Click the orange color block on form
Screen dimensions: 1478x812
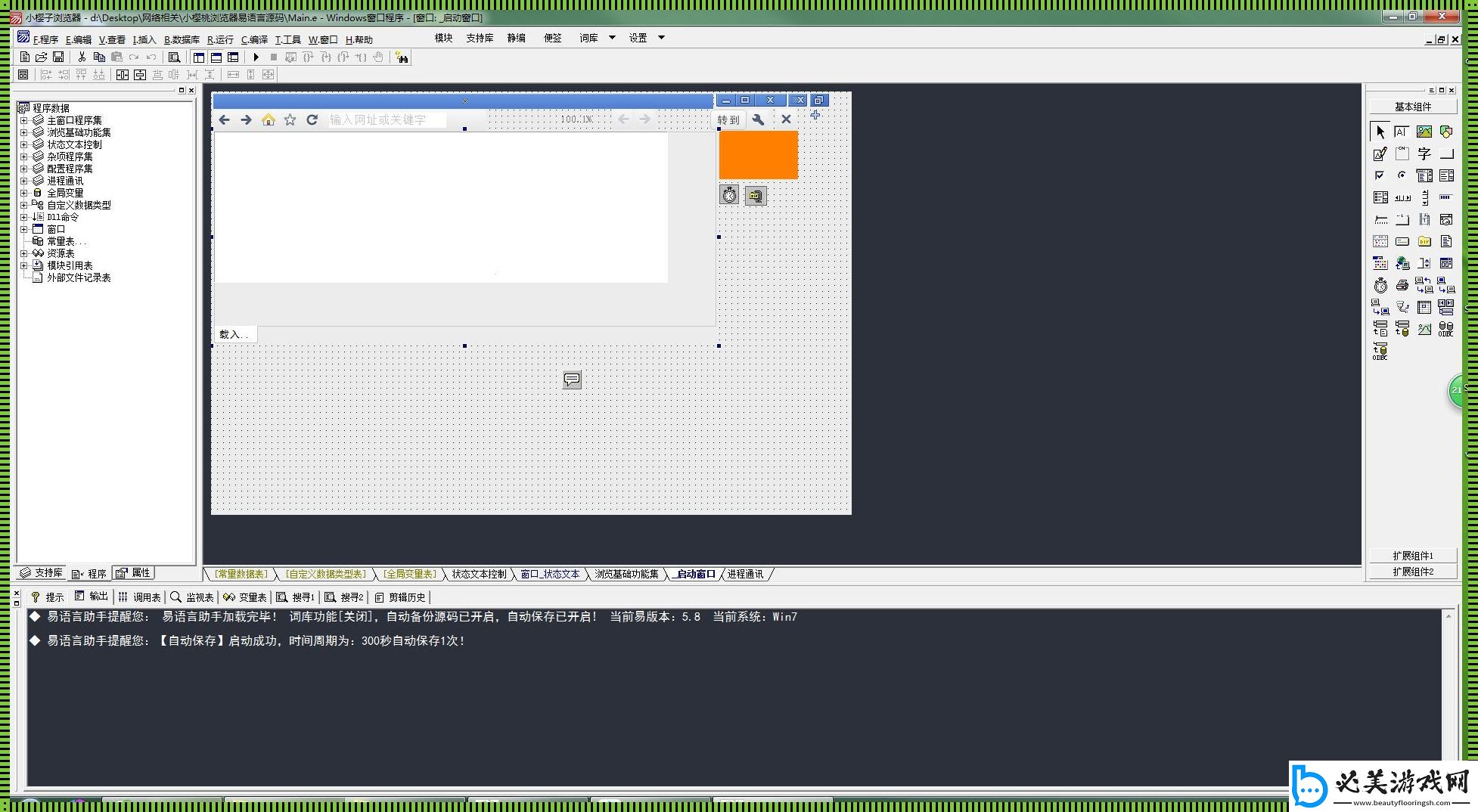[x=758, y=155]
